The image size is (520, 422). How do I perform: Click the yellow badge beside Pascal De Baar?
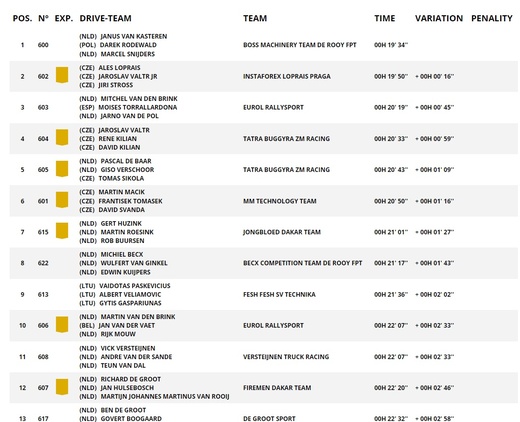tap(62, 169)
